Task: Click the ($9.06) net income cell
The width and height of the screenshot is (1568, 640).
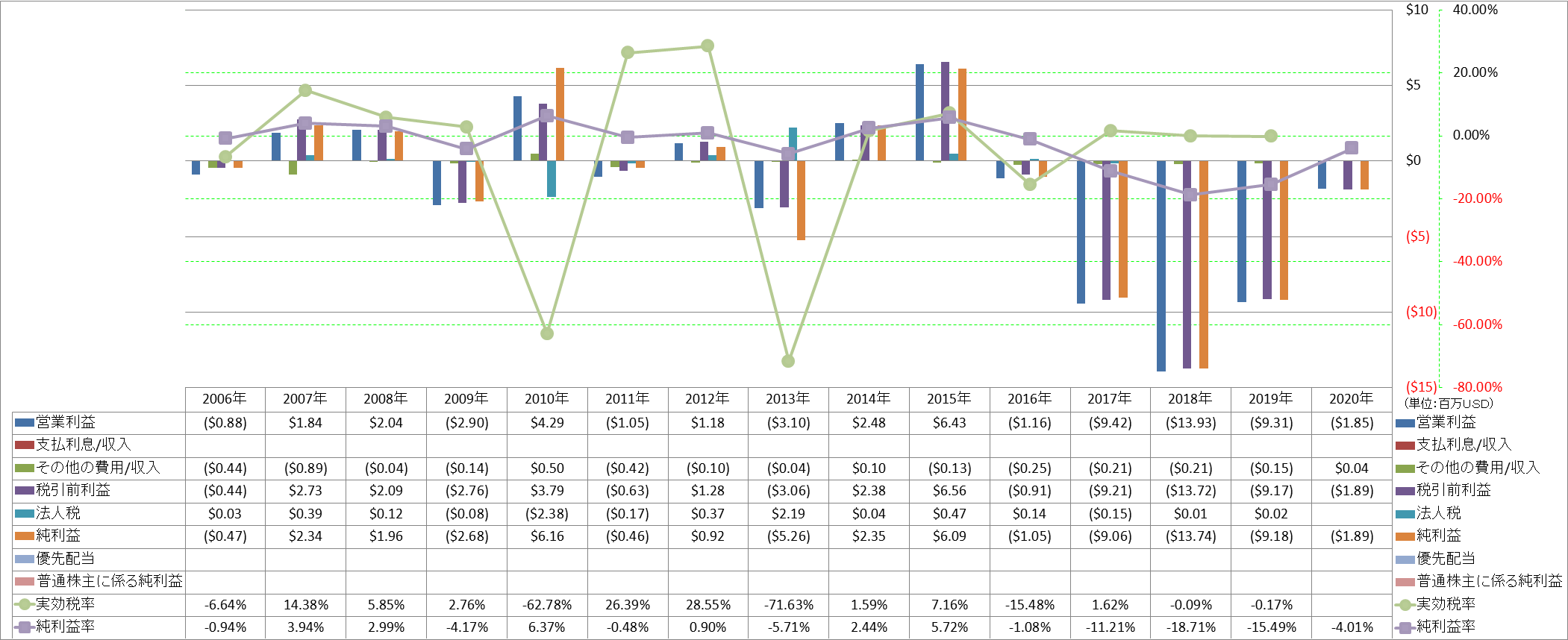Action: [1111, 536]
